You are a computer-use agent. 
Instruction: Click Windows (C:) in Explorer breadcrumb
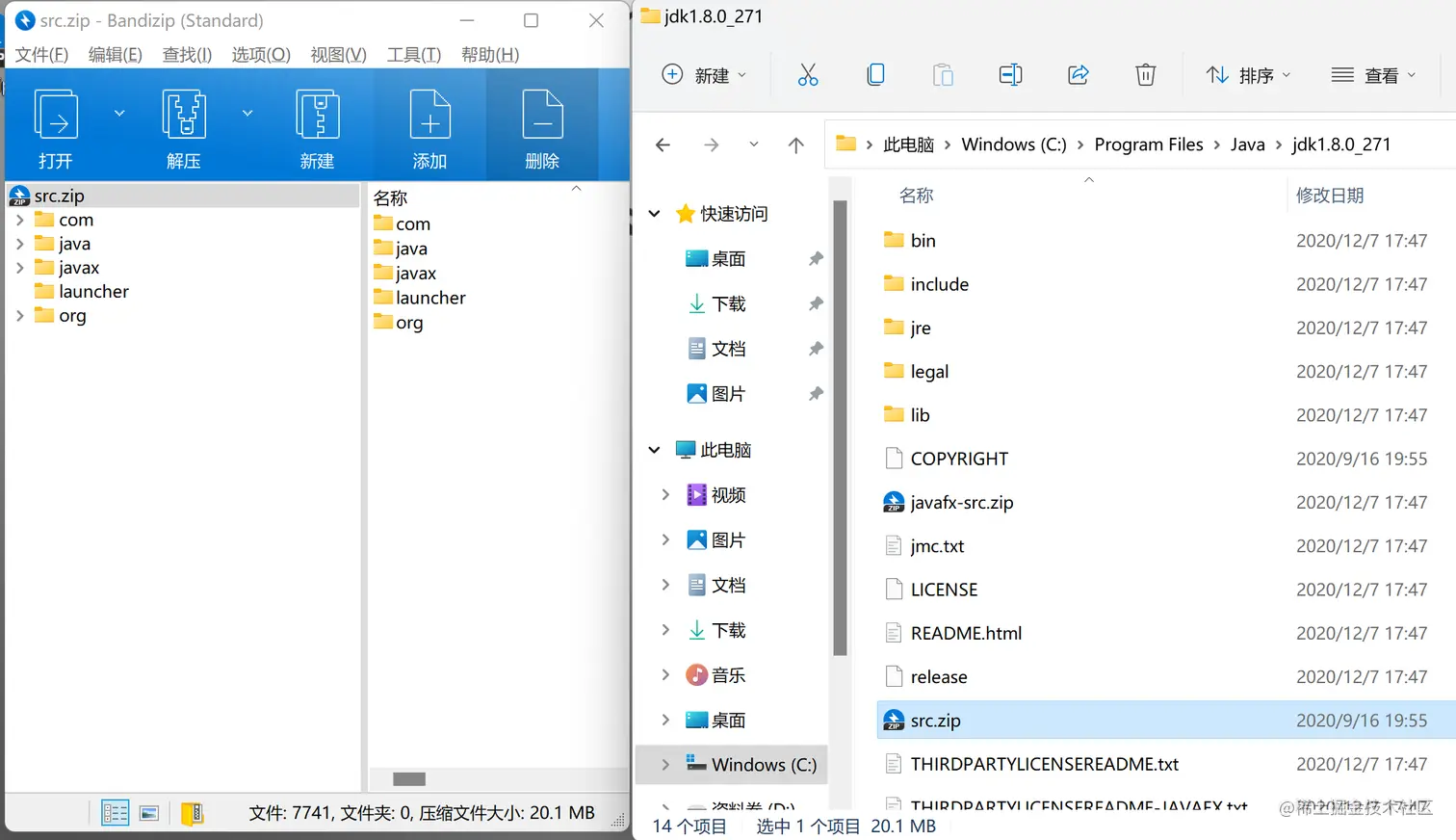click(x=1014, y=144)
